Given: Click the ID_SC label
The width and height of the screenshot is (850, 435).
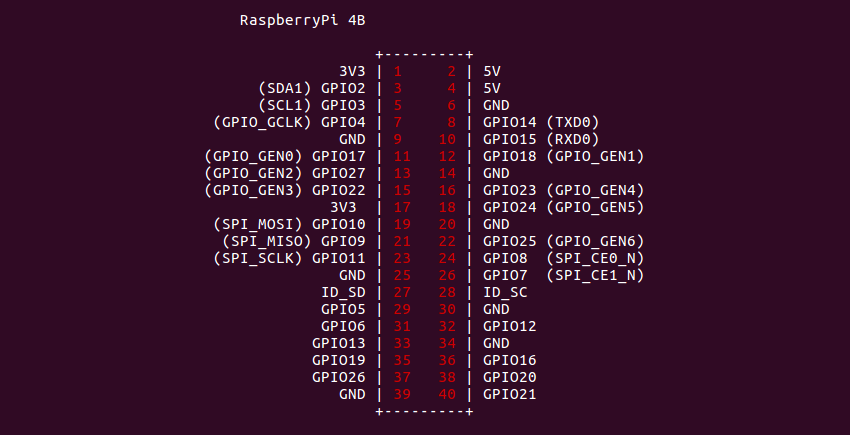Looking at the screenshot, I should tap(505, 293).
